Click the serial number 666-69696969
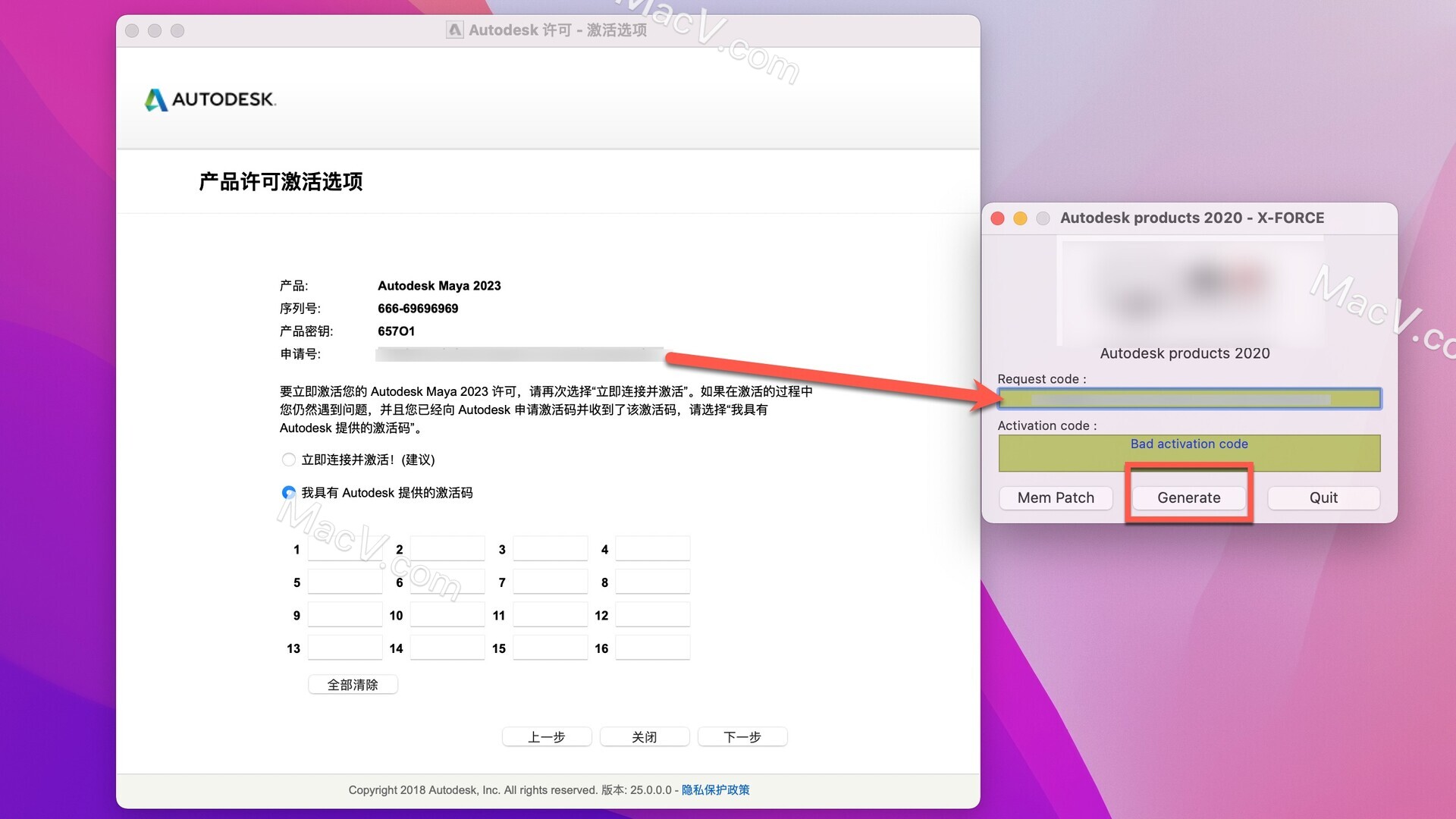The image size is (1456, 819). [418, 309]
